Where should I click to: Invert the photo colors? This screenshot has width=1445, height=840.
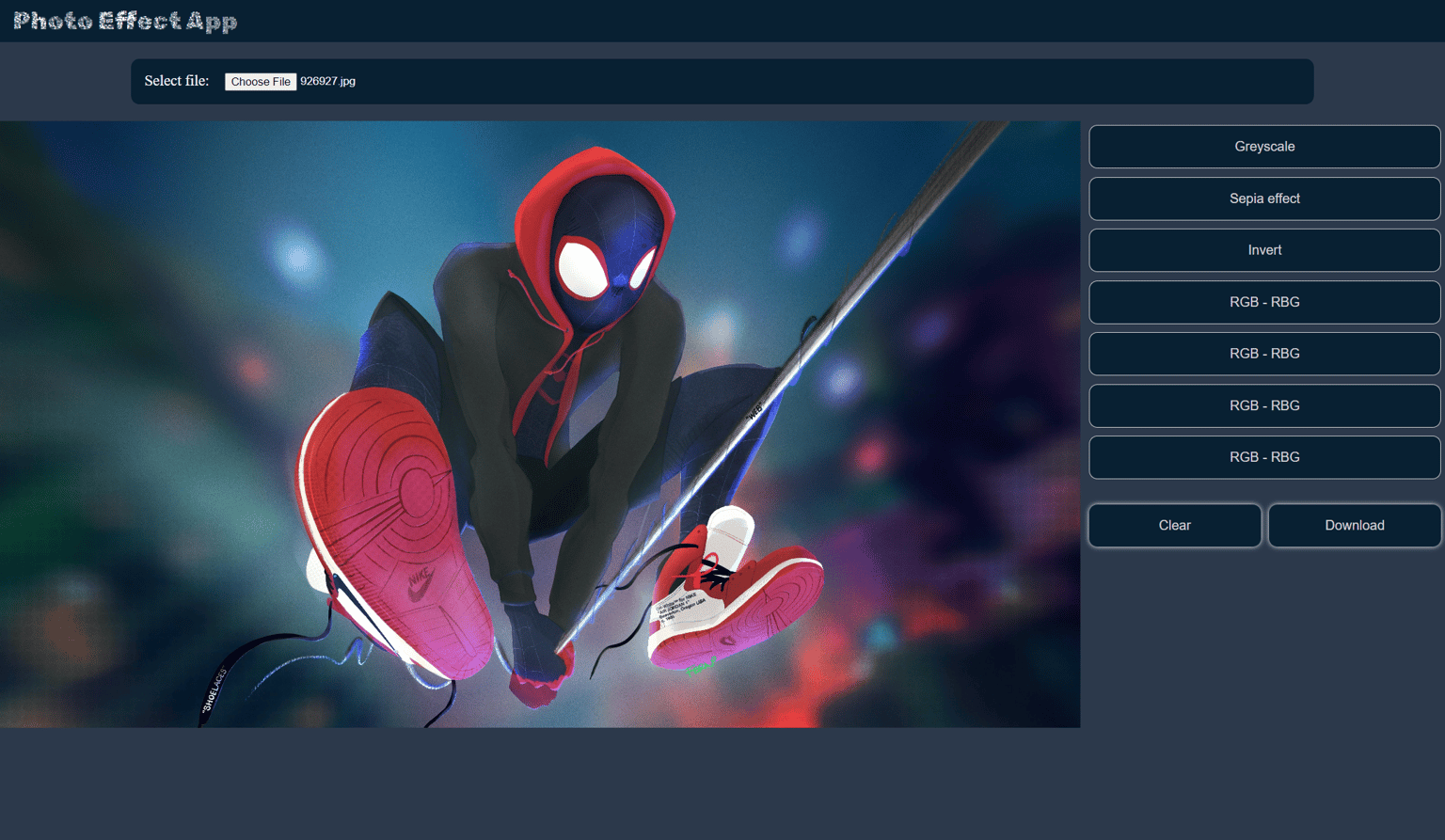[x=1264, y=250]
